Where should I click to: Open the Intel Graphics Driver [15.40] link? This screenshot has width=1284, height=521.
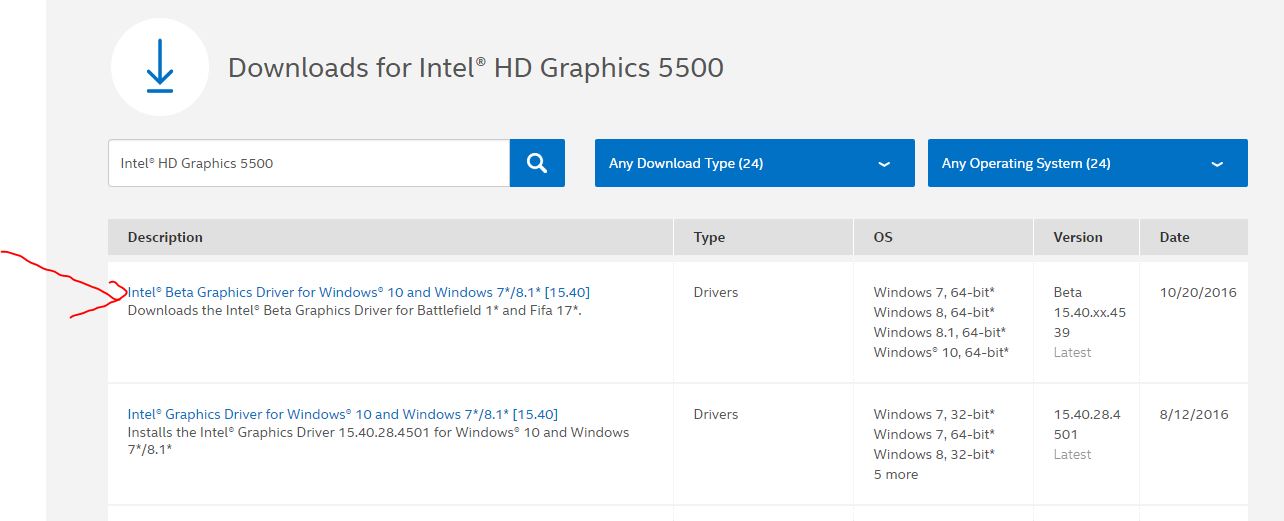pos(343,414)
